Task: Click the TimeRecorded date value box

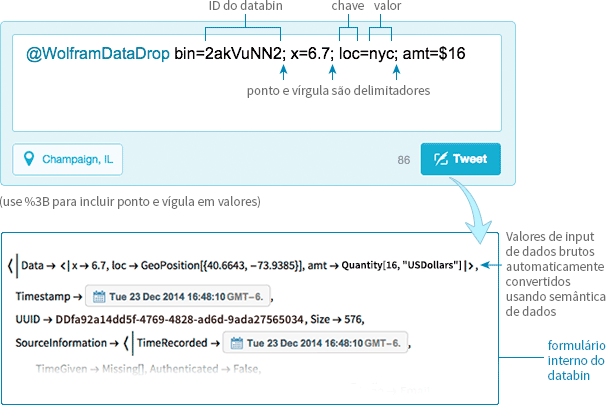Action: [315, 343]
